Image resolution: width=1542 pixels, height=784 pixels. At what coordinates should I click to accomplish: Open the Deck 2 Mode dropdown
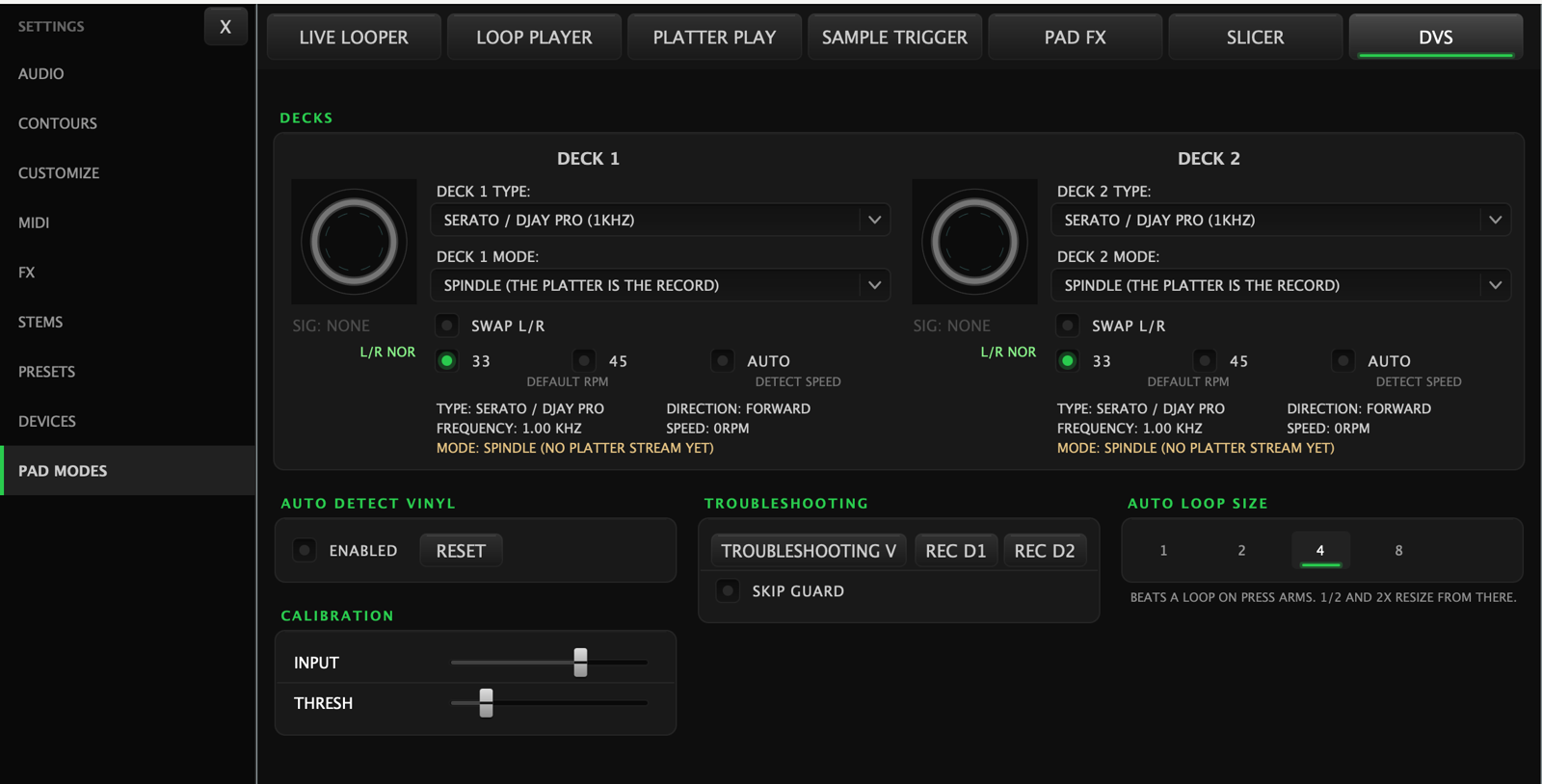(1281, 285)
